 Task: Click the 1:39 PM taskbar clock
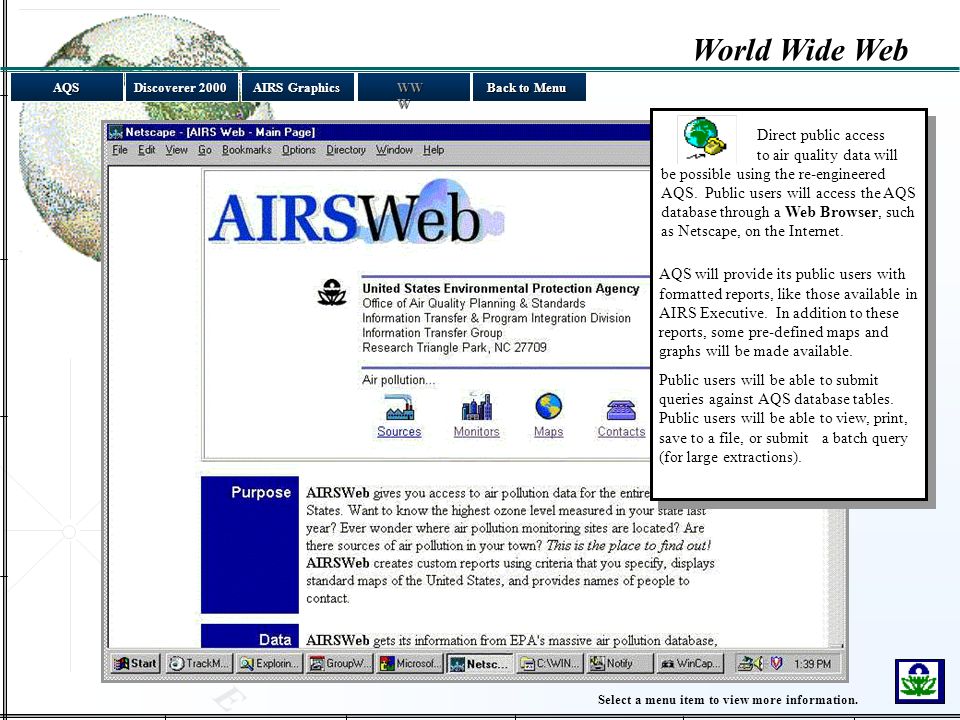812,664
